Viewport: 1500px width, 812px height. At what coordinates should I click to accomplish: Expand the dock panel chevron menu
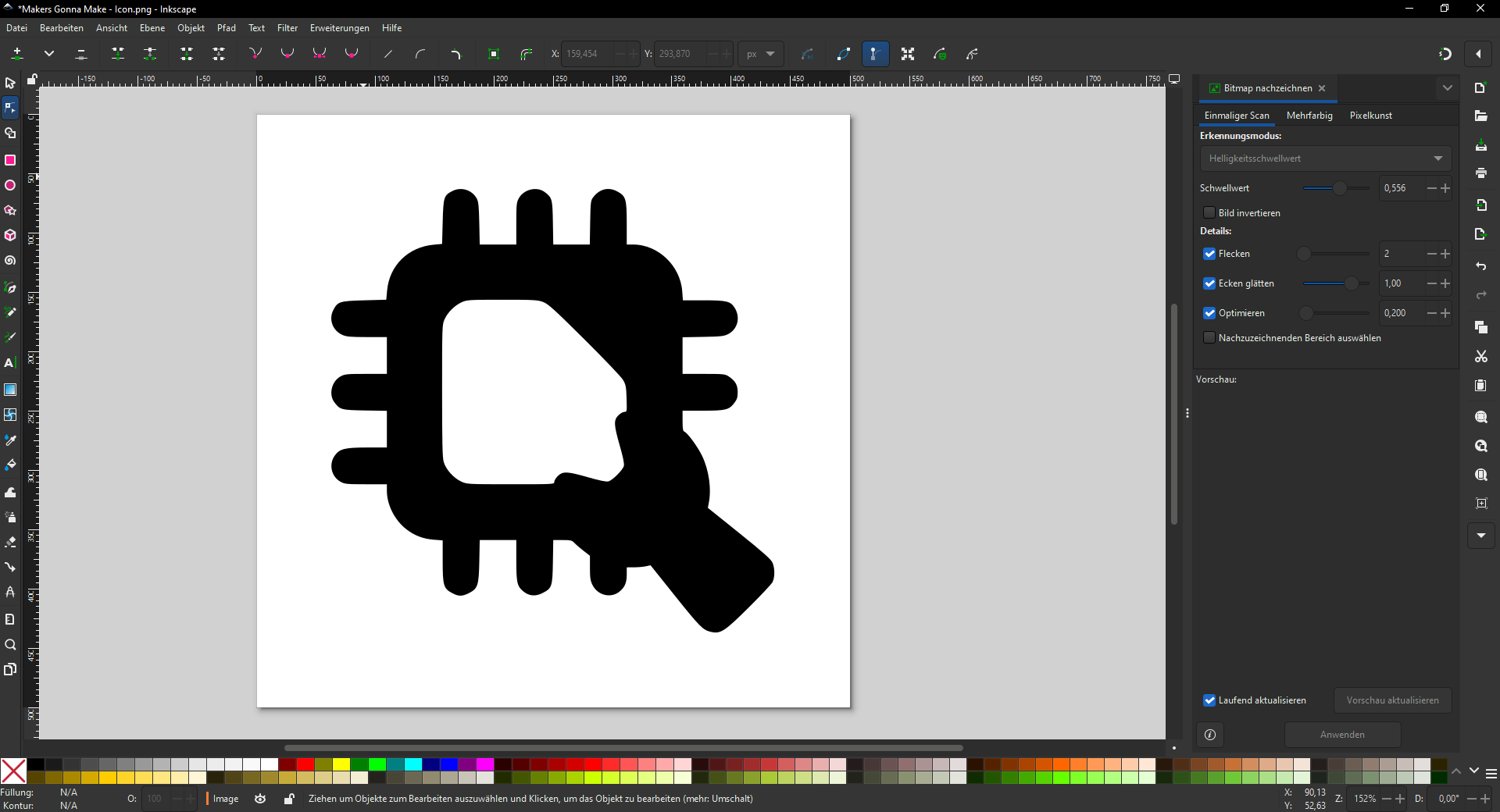tap(1447, 88)
